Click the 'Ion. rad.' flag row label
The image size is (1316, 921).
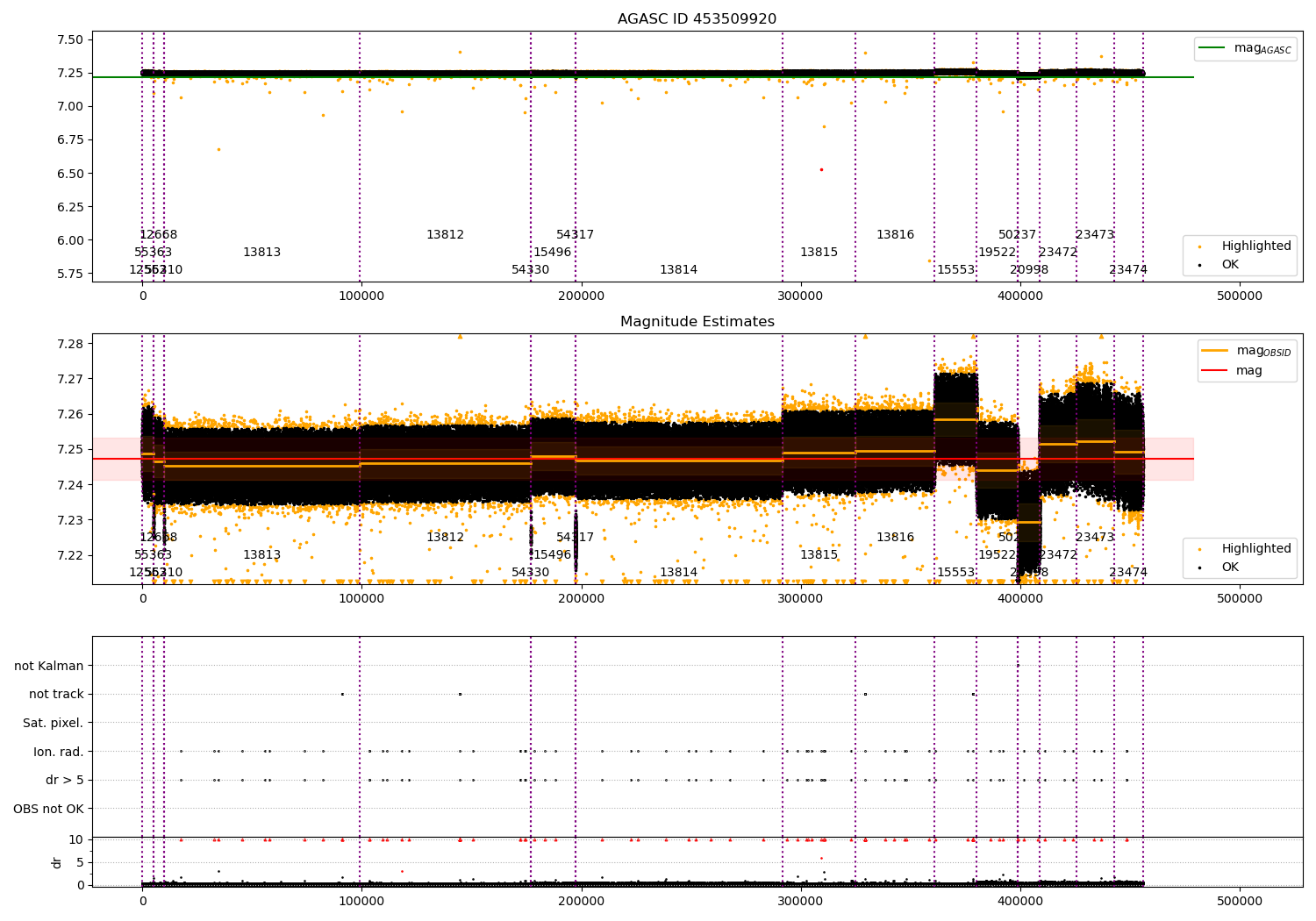59,752
